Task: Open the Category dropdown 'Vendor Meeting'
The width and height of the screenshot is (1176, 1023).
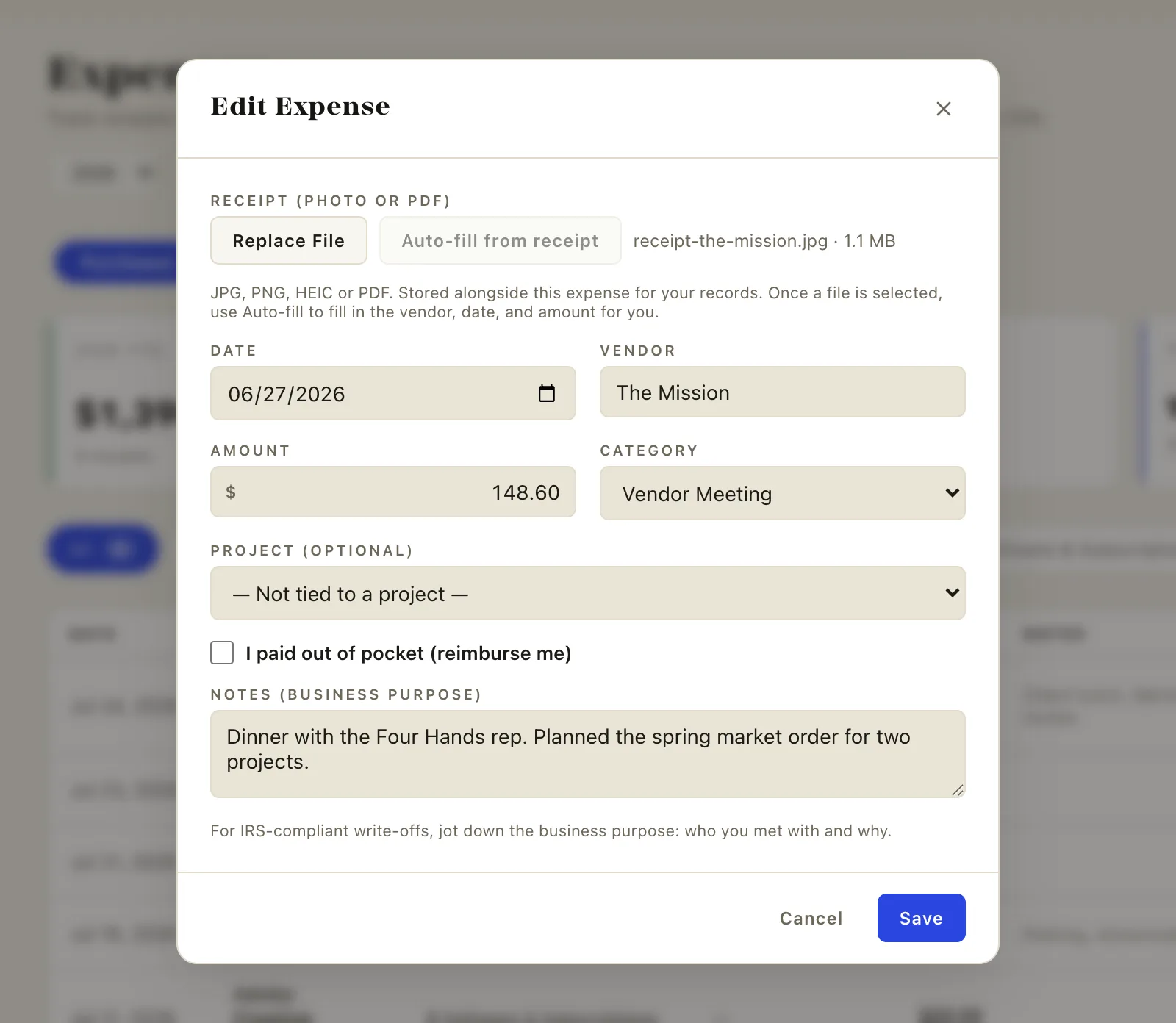Action: point(783,493)
